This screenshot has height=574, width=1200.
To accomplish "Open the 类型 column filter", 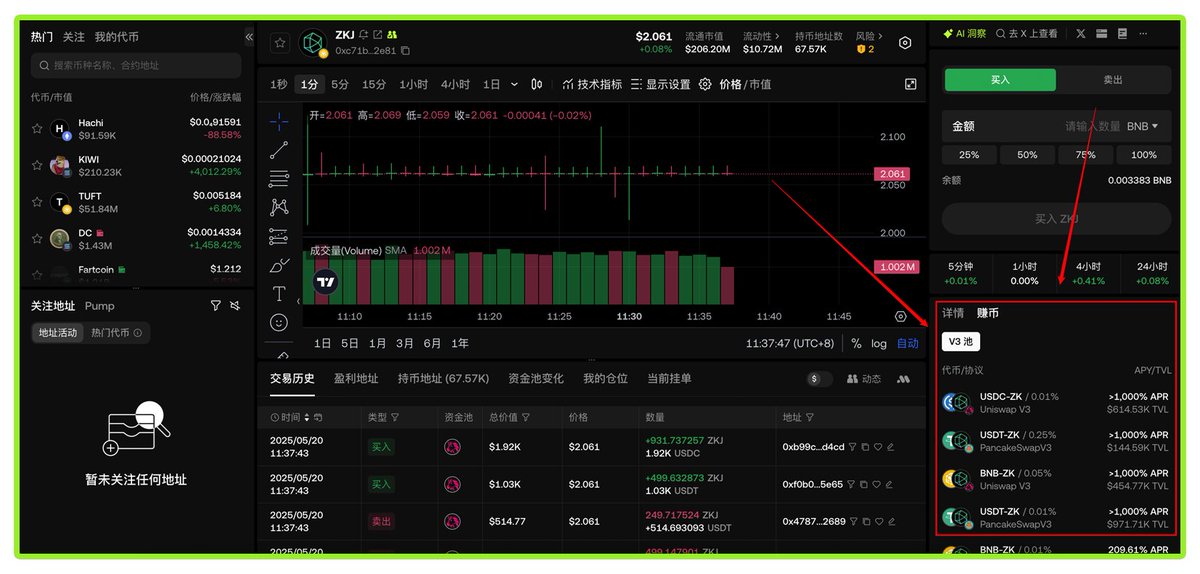I will pyautogui.click(x=395, y=417).
